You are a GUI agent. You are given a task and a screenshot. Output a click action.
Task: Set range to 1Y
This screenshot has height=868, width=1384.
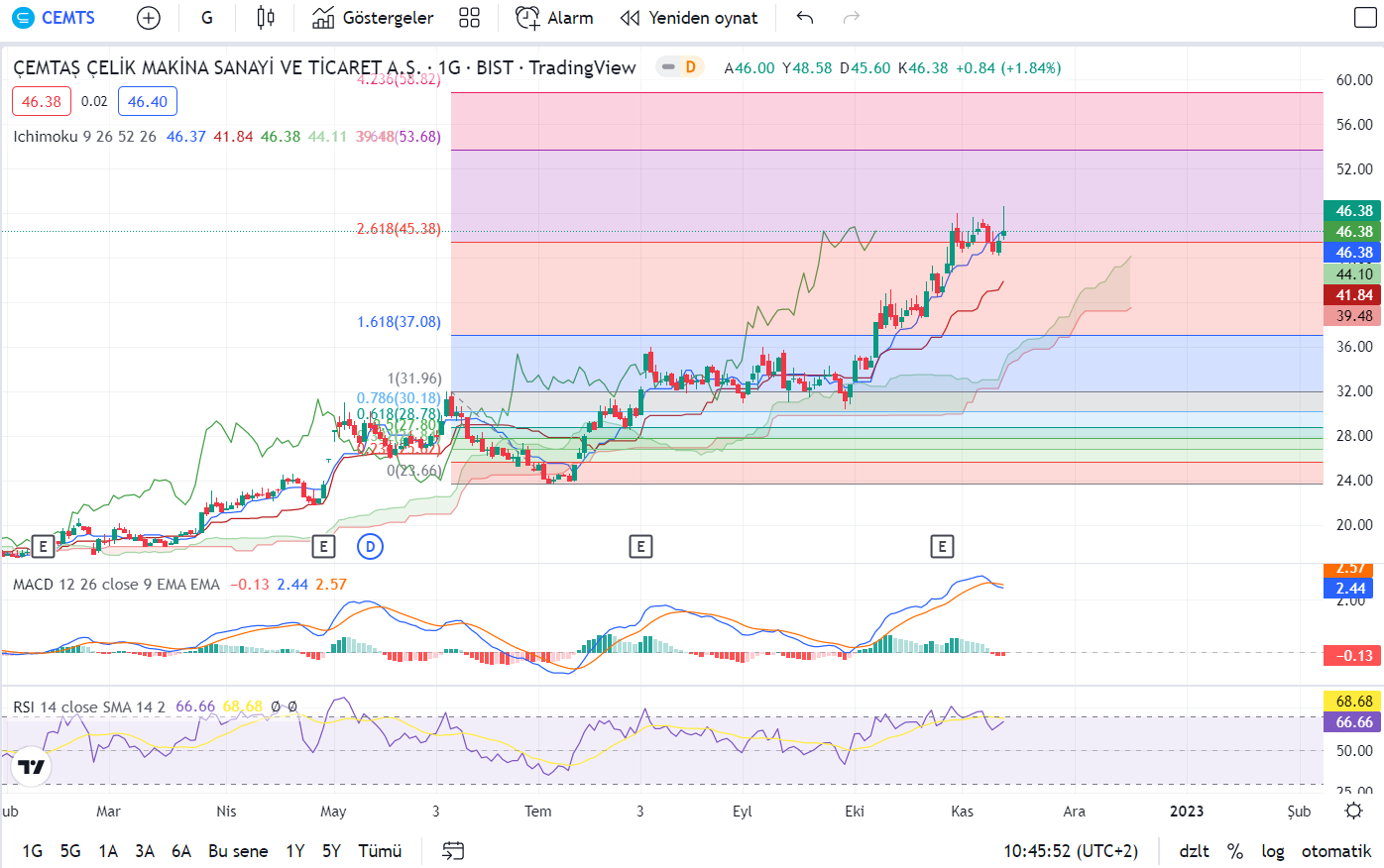[295, 851]
